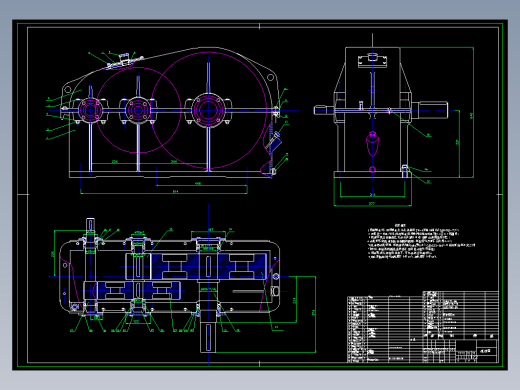Select the middle shaft bearing cap in front view
This screenshot has height=390, width=520.
[138, 110]
